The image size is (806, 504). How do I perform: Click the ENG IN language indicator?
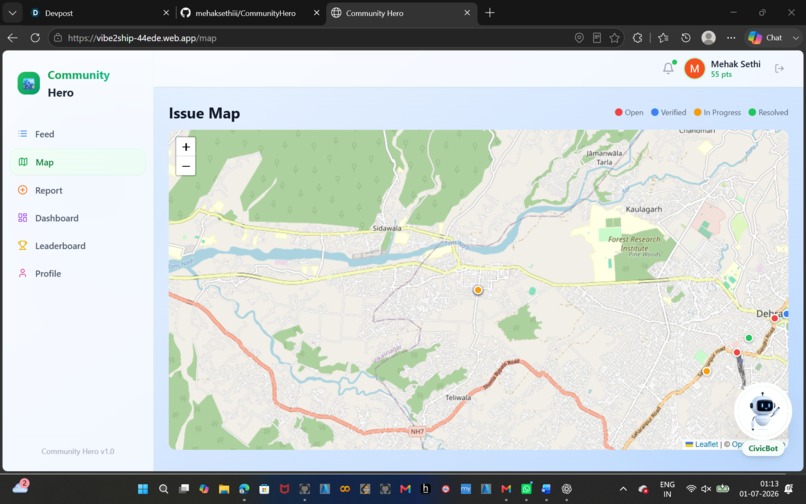coord(667,489)
